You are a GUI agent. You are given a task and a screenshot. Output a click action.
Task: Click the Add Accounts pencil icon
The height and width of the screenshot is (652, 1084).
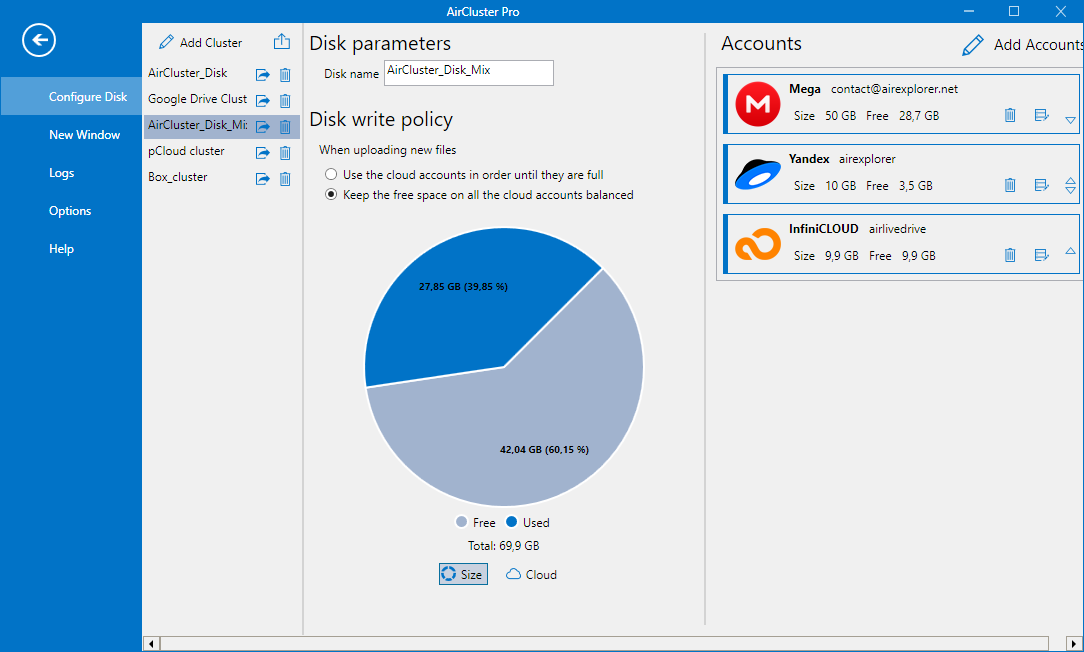coord(972,45)
